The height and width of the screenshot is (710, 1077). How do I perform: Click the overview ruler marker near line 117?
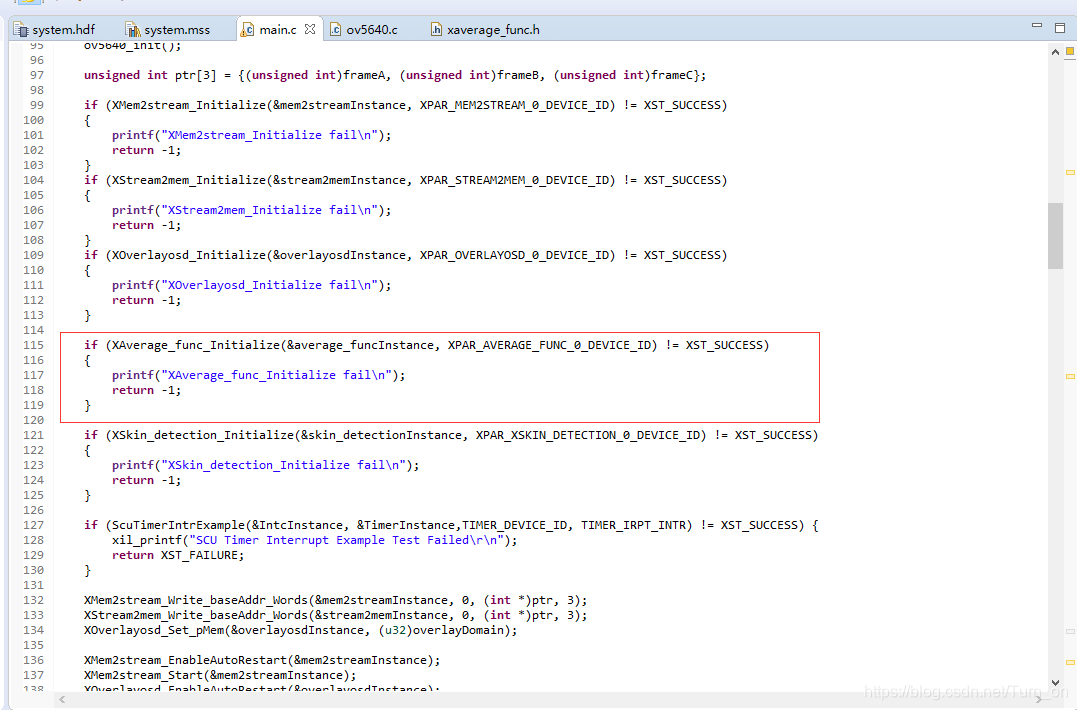pos(1069,376)
